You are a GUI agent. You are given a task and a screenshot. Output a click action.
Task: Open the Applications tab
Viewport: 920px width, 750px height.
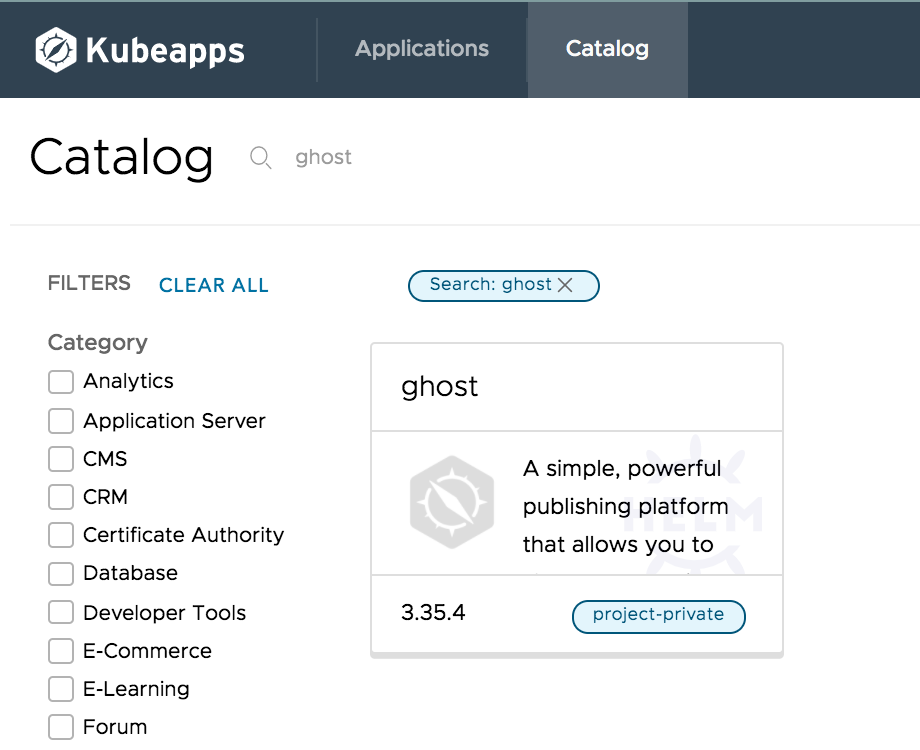(422, 49)
